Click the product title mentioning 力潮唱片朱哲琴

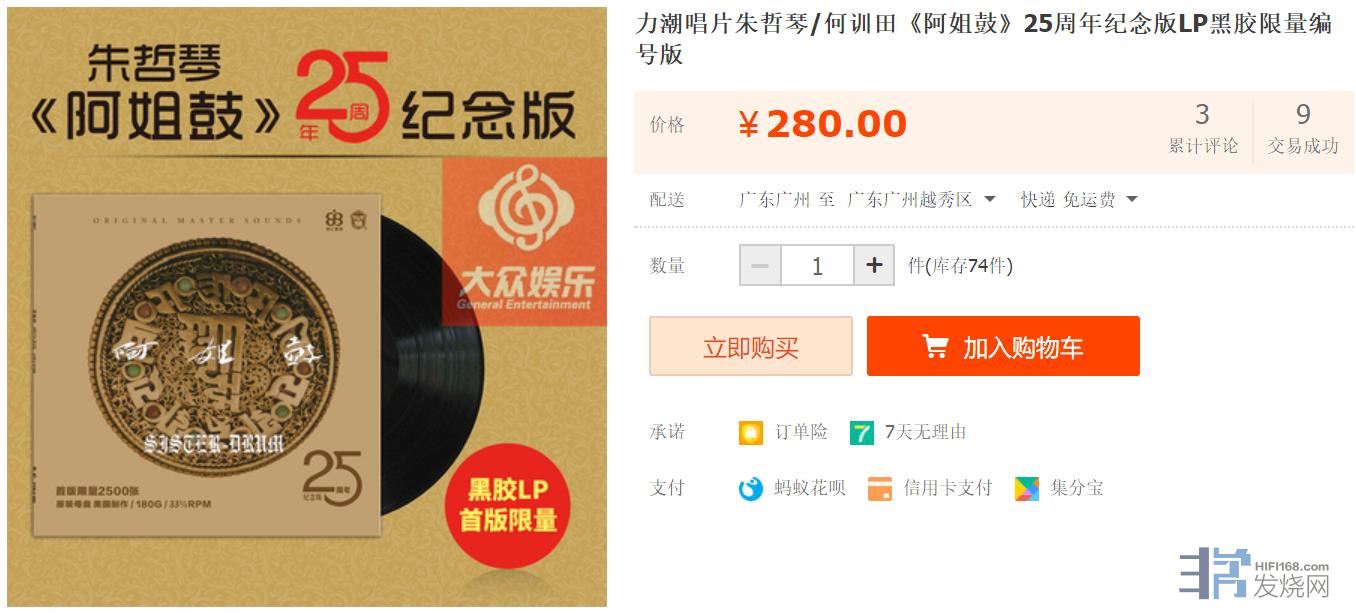[983, 39]
